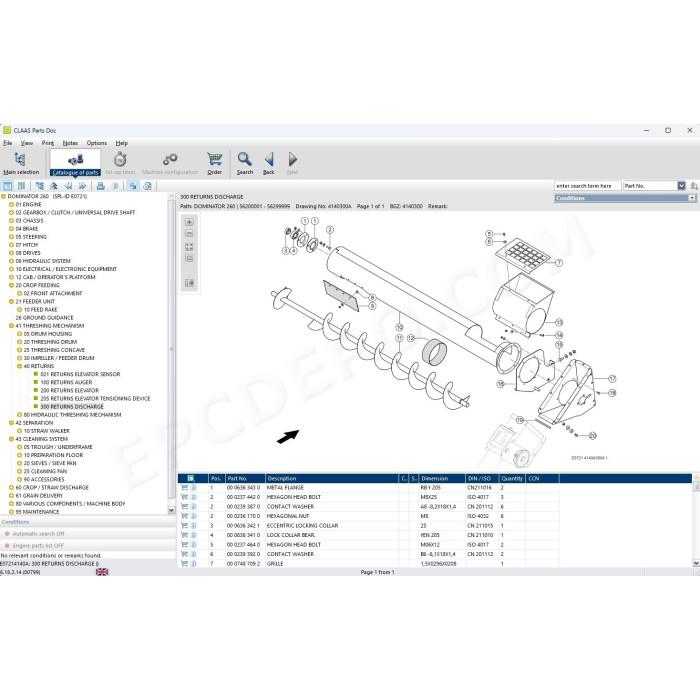Screen dimensions: 700x700
Task: Collapse the 21 FEEDER UNIT node
Action: coord(11,302)
